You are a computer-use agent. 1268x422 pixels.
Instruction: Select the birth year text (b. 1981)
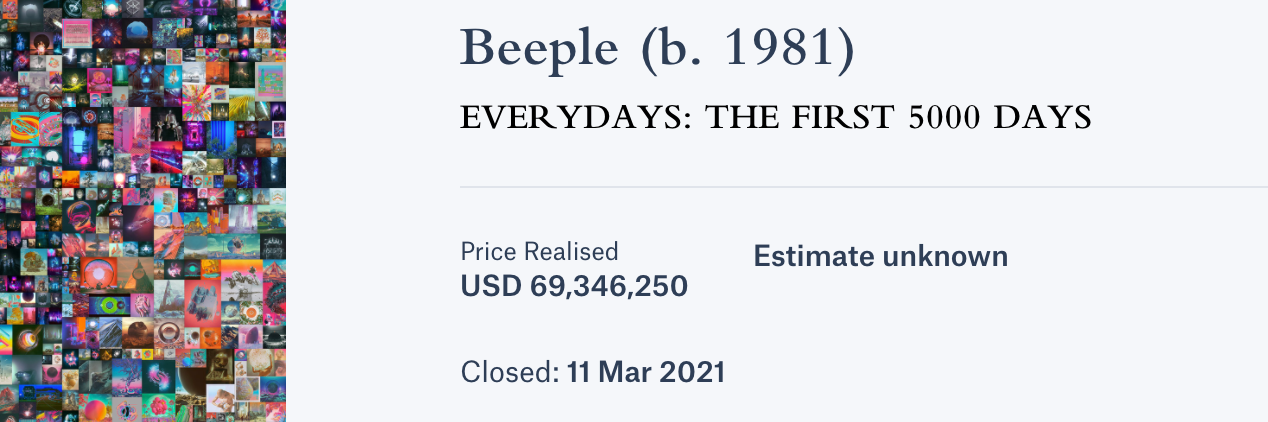pos(749,47)
